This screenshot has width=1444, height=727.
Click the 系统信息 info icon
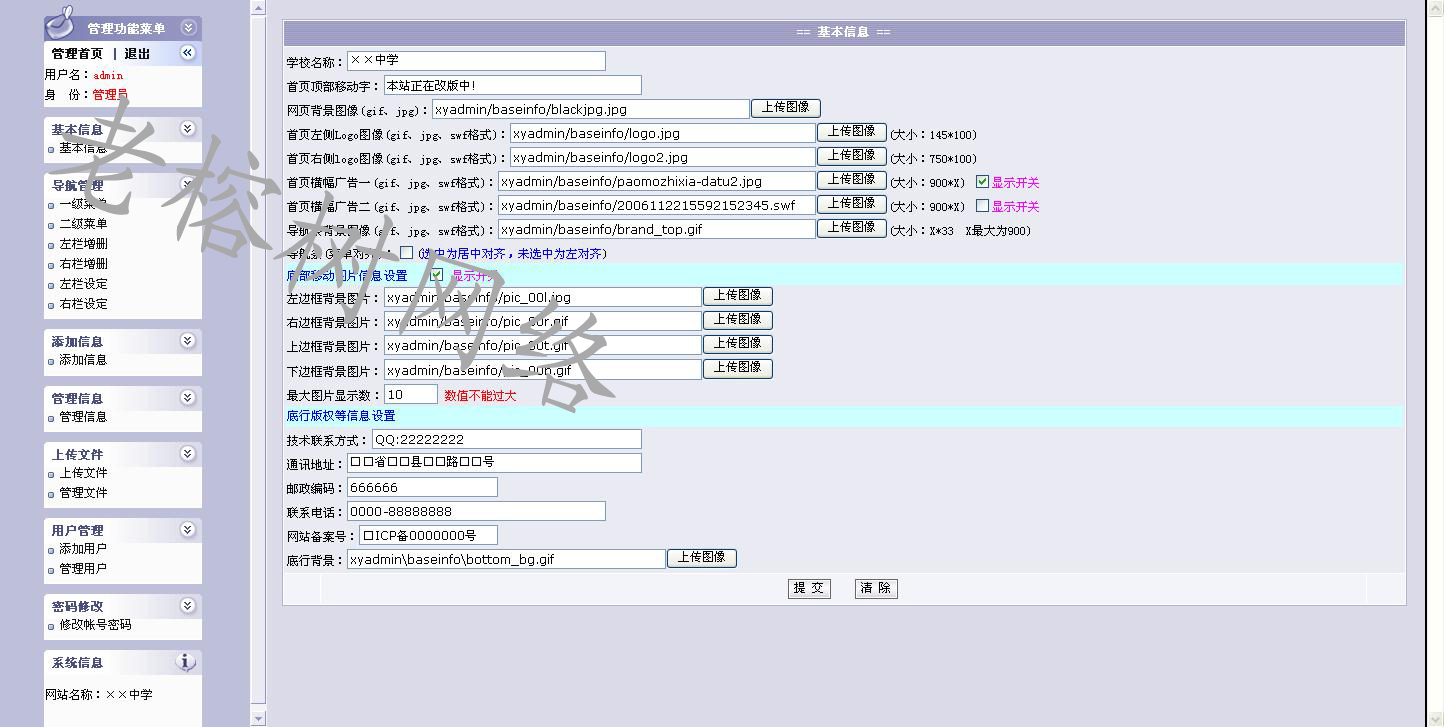186,662
